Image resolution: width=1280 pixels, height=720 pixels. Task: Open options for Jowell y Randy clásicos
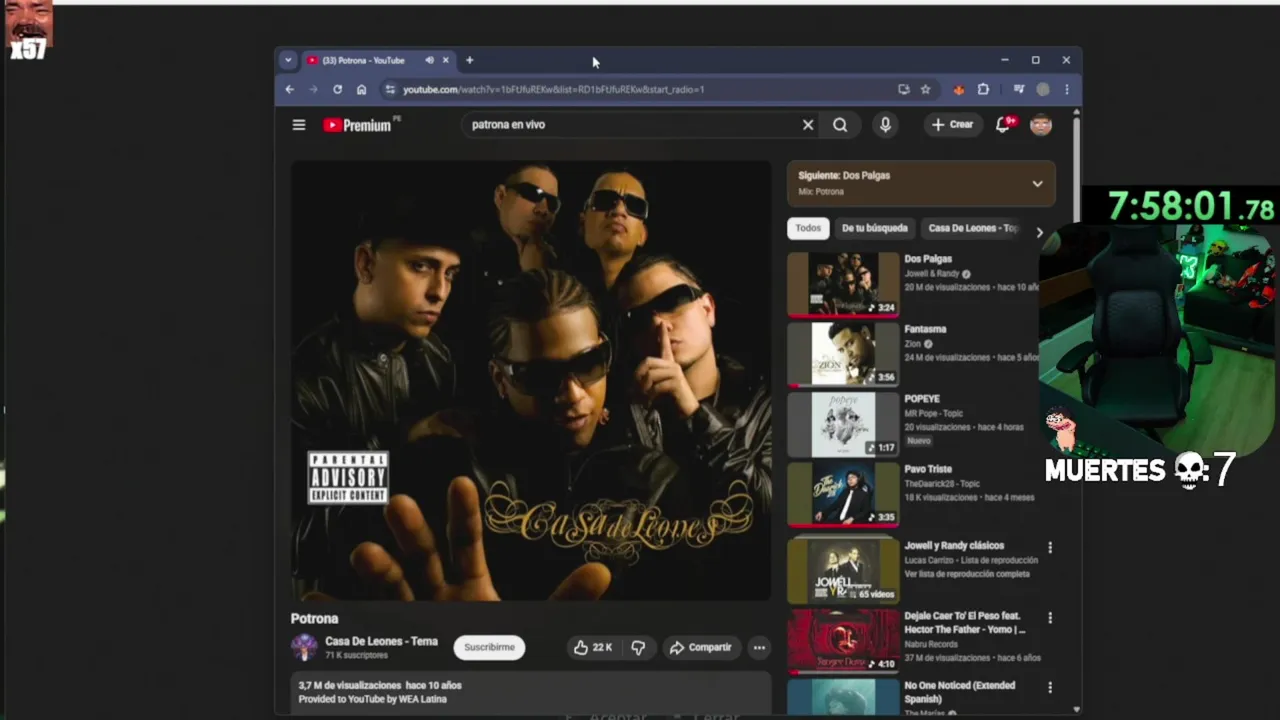(1050, 548)
